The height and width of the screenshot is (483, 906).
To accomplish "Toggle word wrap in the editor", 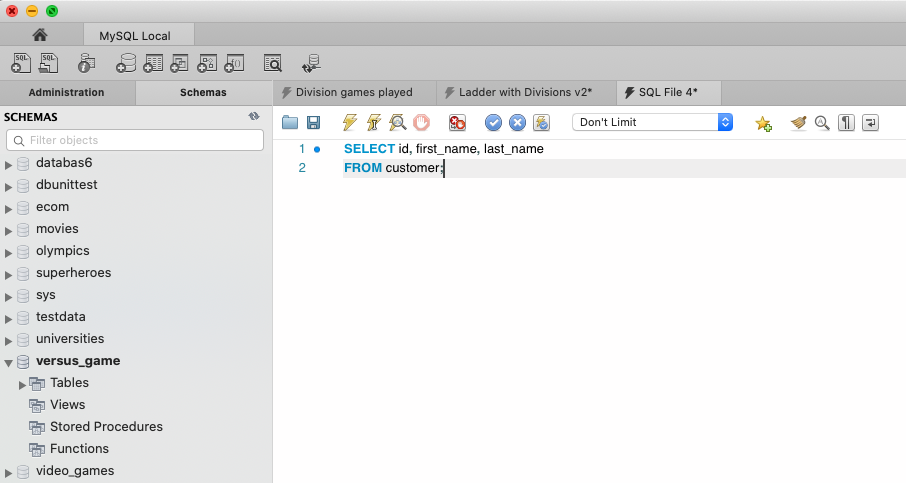I will coord(870,122).
